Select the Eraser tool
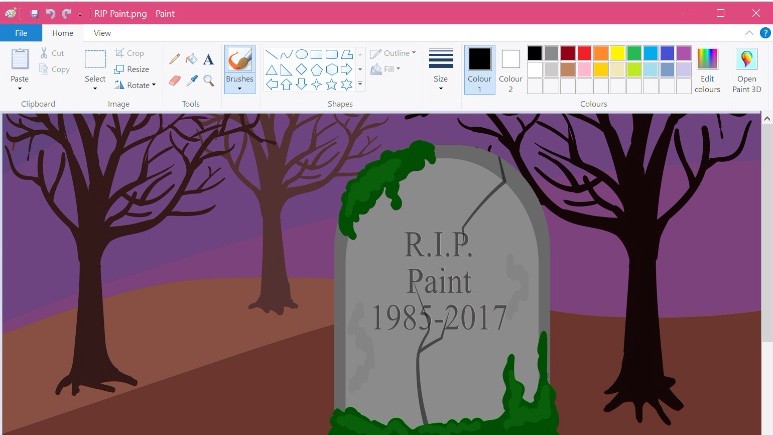This screenshot has width=773, height=435. click(x=175, y=80)
